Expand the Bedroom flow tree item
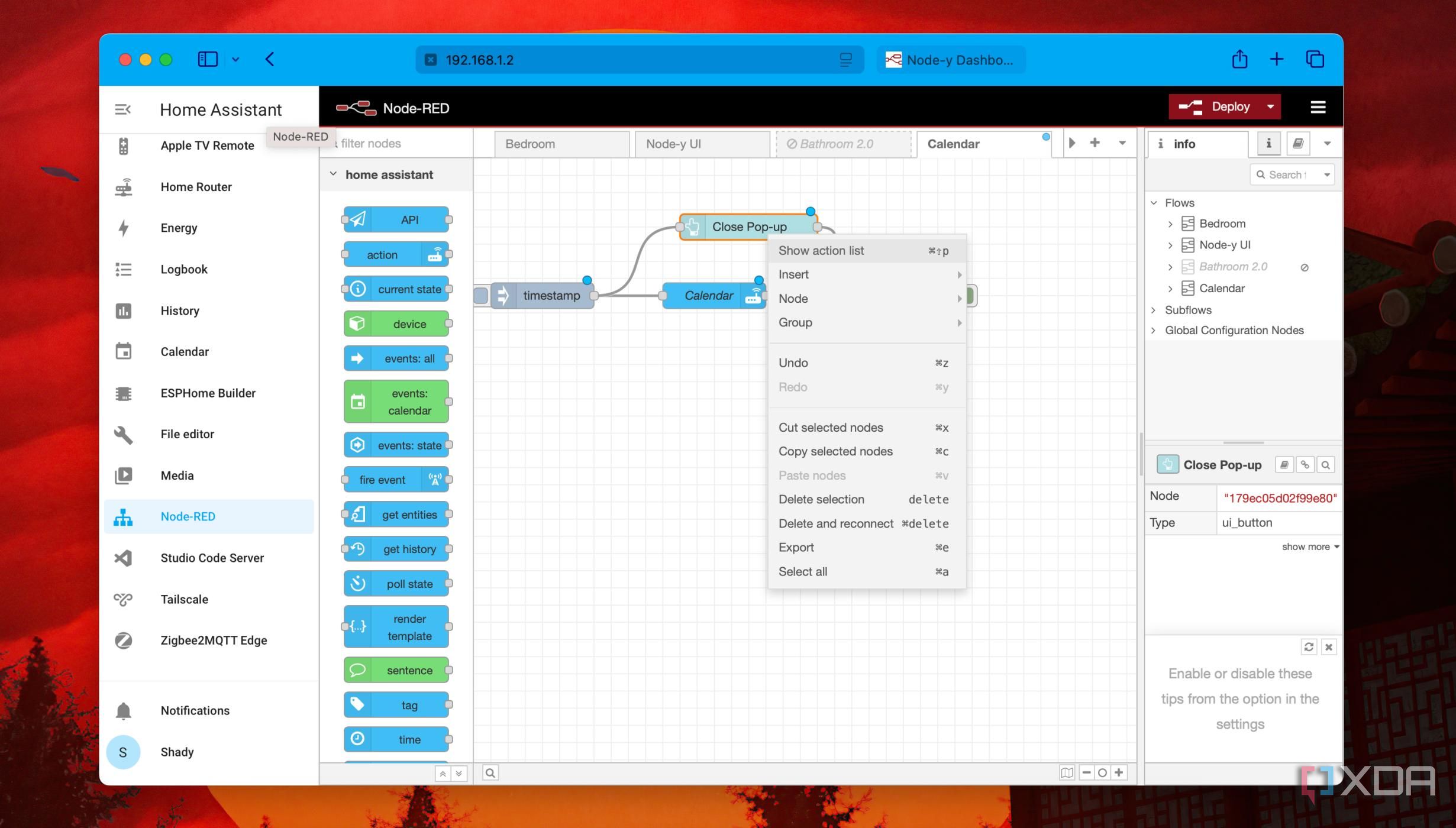 pyautogui.click(x=1170, y=224)
